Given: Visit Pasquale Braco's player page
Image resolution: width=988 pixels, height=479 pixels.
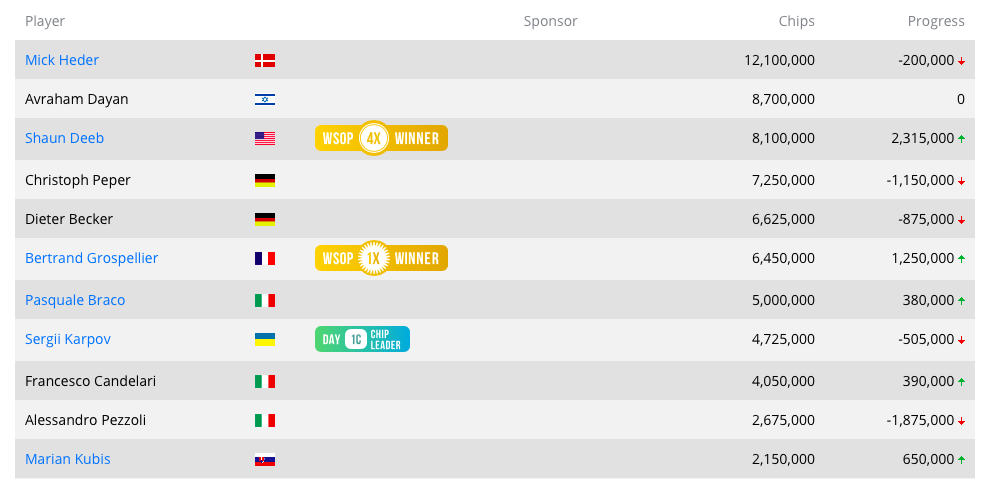Looking at the screenshot, I should (75, 300).
